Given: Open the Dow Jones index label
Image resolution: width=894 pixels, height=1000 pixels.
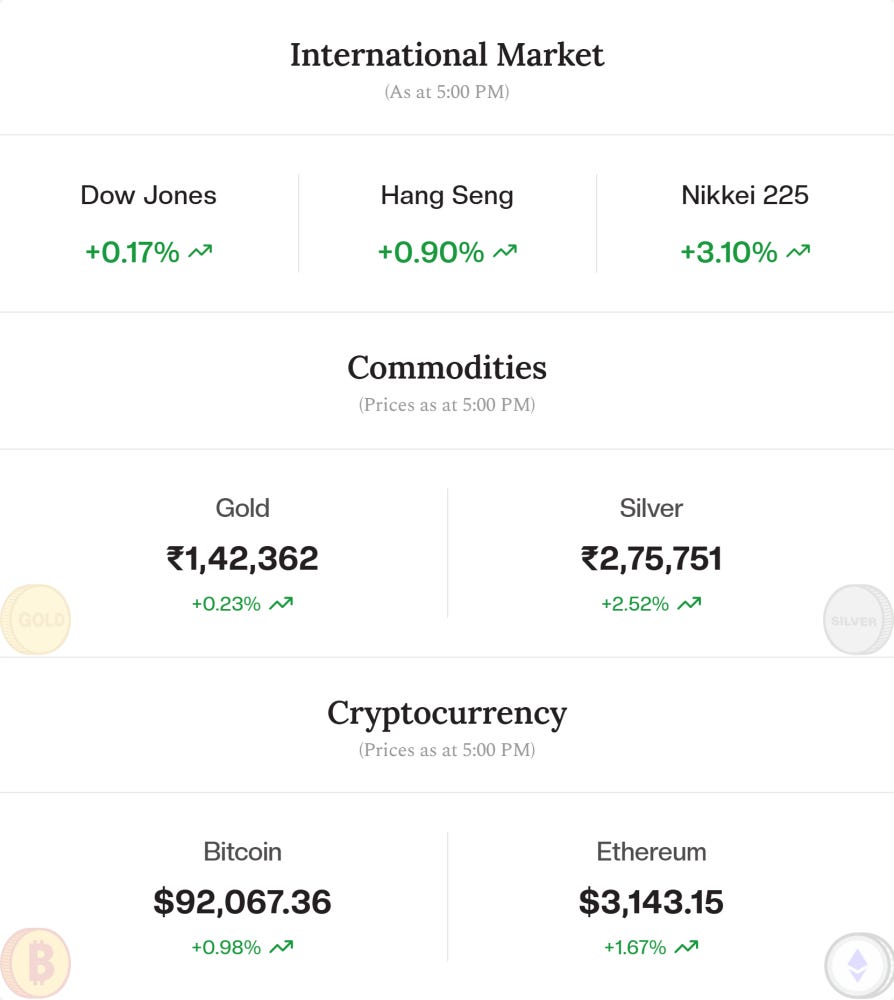Looking at the screenshot, I should pyautogui.click(x=148, y=195).
